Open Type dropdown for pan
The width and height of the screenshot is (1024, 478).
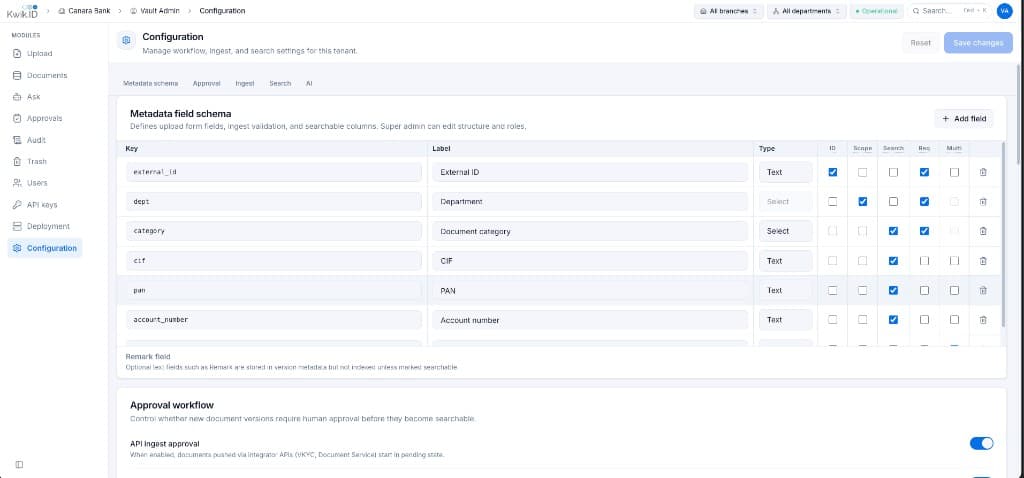(786, 290)
